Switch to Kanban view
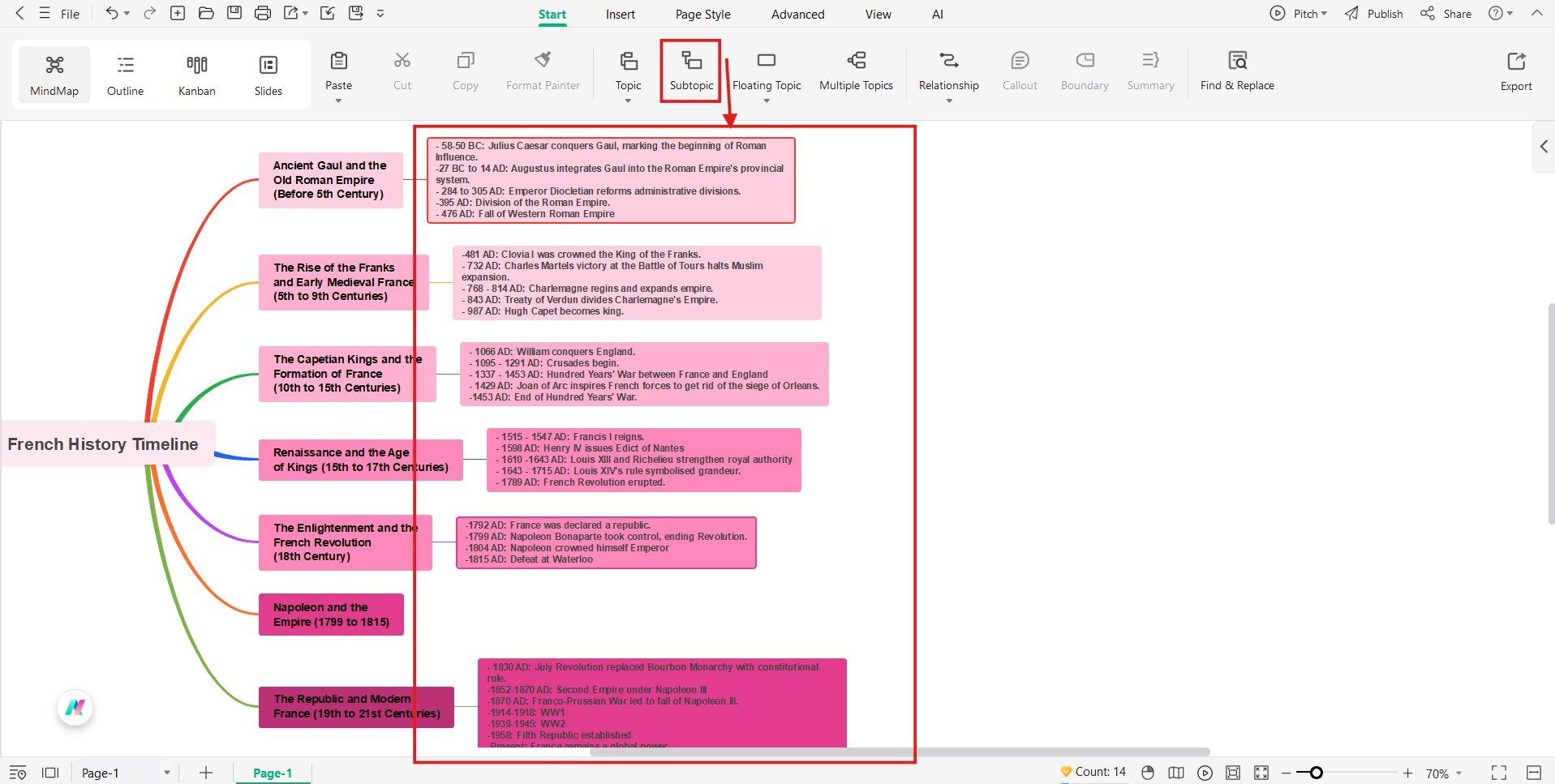1555x784 pixels. 195,73
